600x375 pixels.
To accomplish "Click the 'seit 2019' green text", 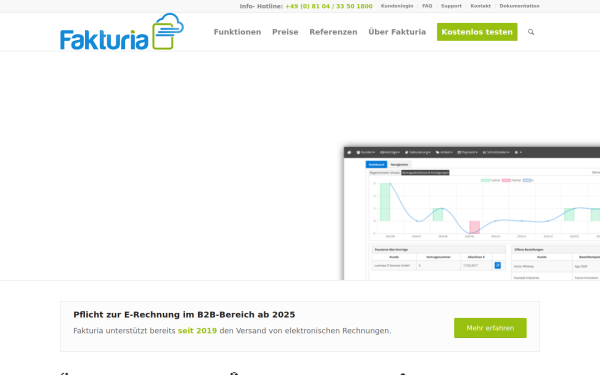I will (x=197, y=331).
